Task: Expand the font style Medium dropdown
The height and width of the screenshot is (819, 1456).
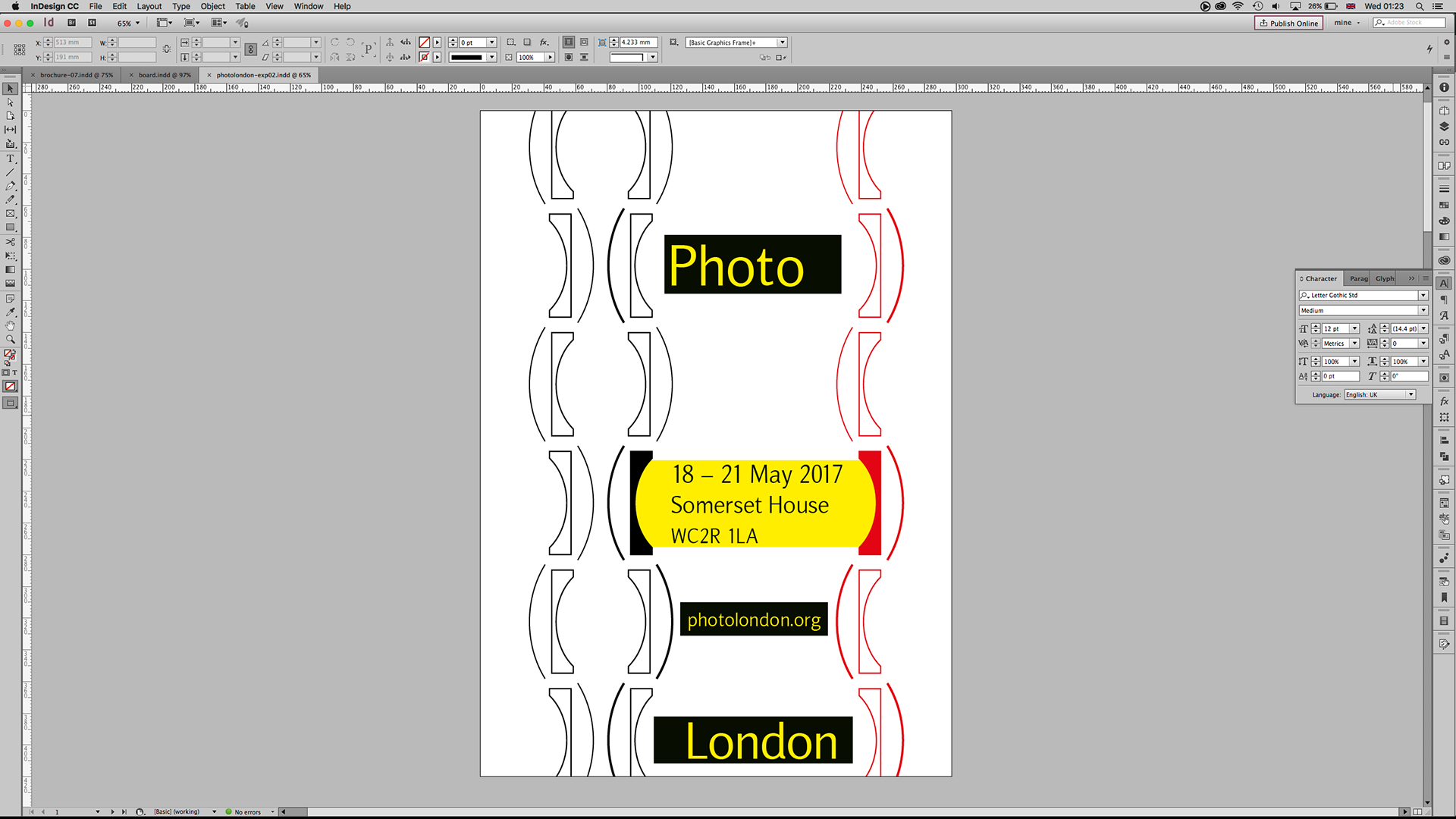Action: click(1423, 311)
